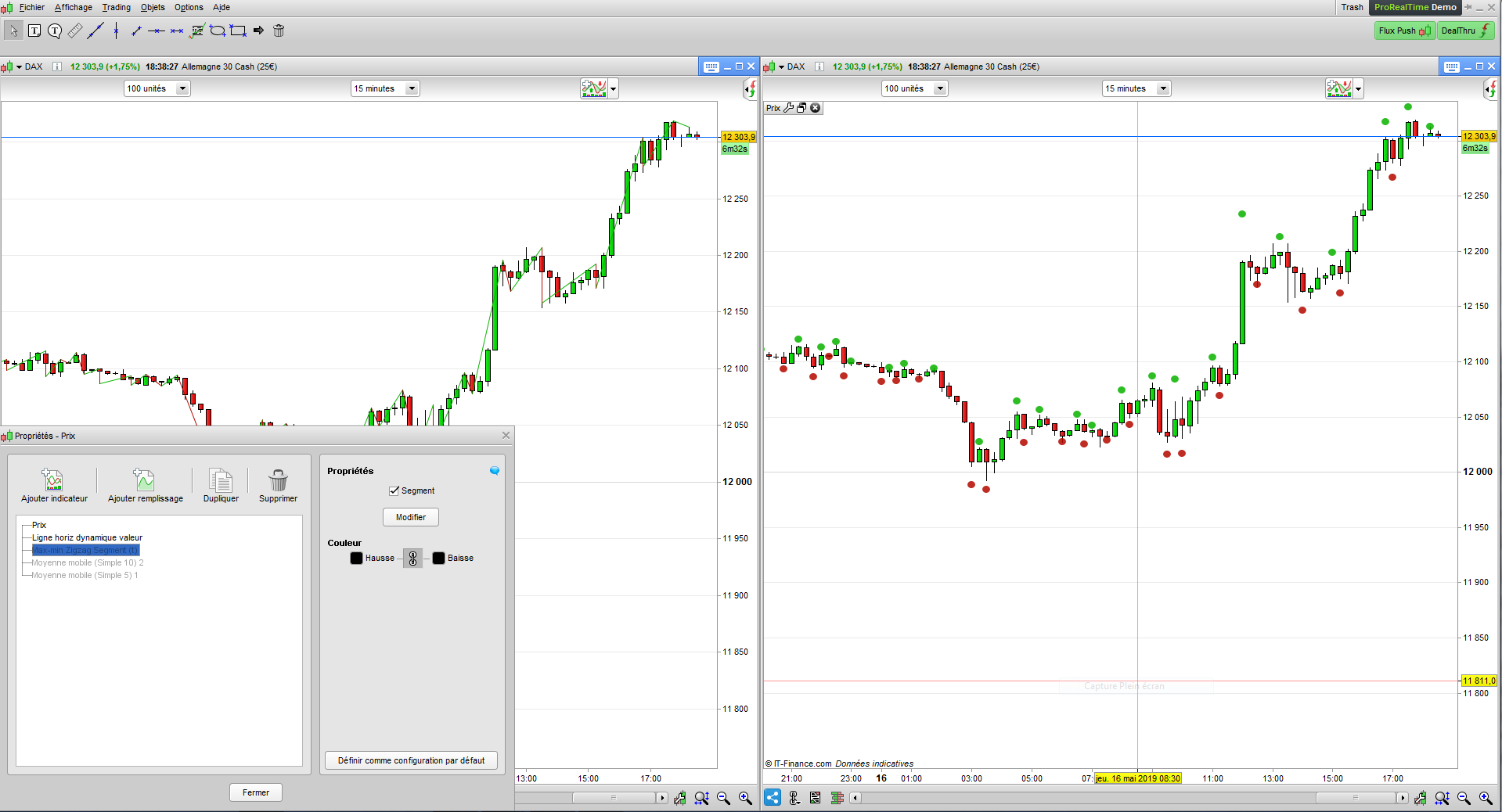1502x812 pixels.
Task: Zoom in on the left chart
Action: (x=745, y=798)
